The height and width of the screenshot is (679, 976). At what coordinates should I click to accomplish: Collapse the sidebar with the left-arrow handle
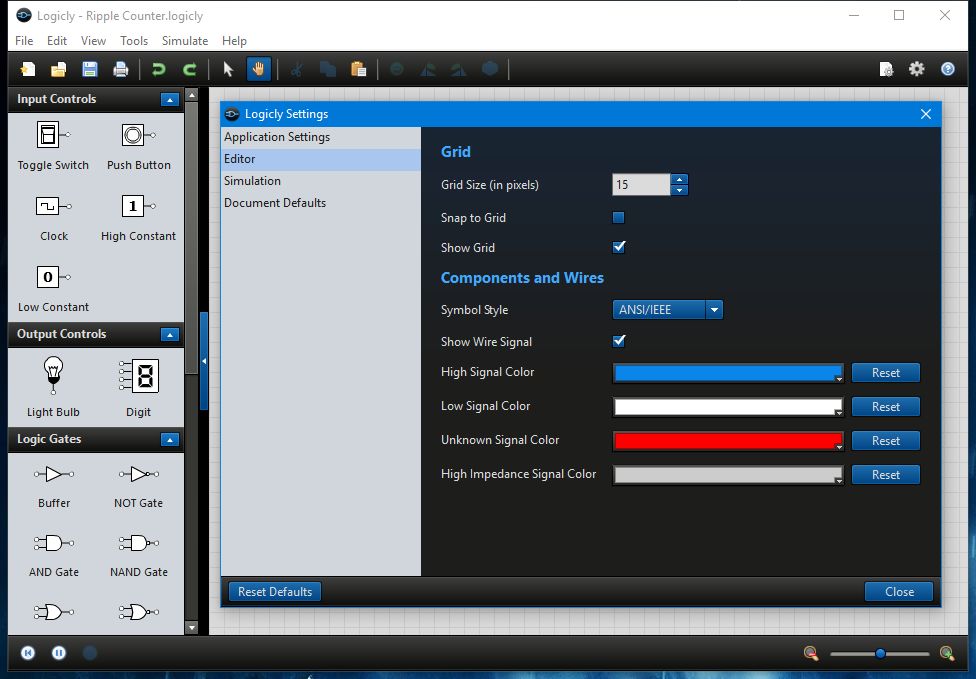tap(204, 361)
